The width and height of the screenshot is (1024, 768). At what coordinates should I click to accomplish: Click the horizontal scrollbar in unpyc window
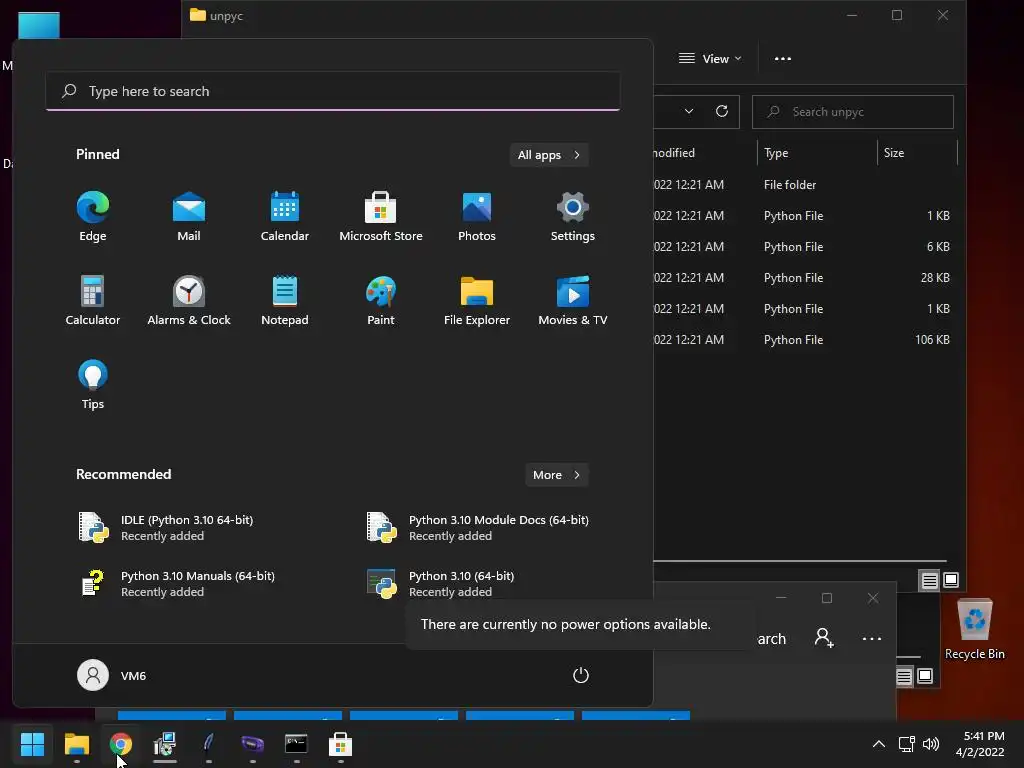[800, 560]
